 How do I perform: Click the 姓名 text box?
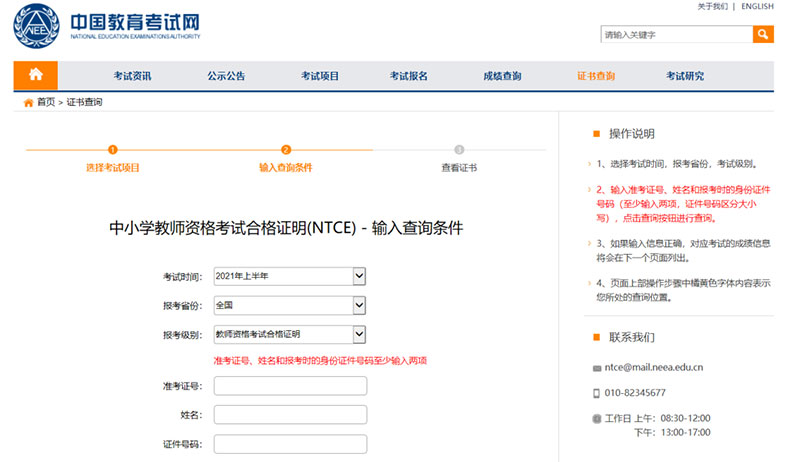[x=290, y=414]
